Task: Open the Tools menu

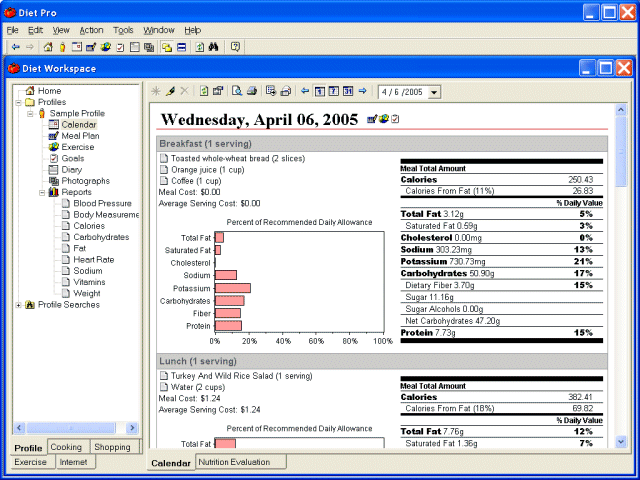Action: pyautogui.click(x=123, y=30)
